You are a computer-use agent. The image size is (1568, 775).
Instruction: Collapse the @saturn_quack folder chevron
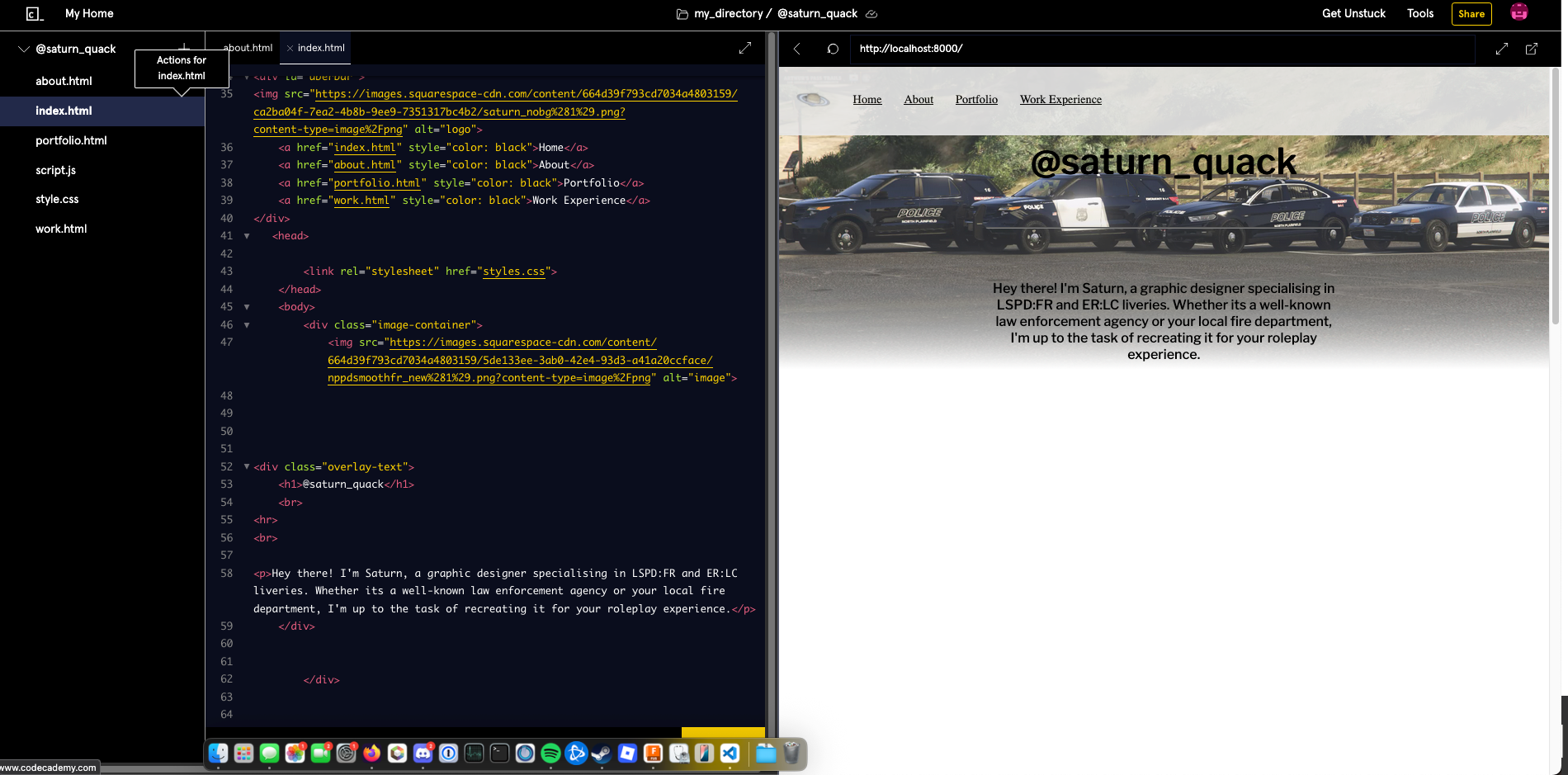[24, 49]
